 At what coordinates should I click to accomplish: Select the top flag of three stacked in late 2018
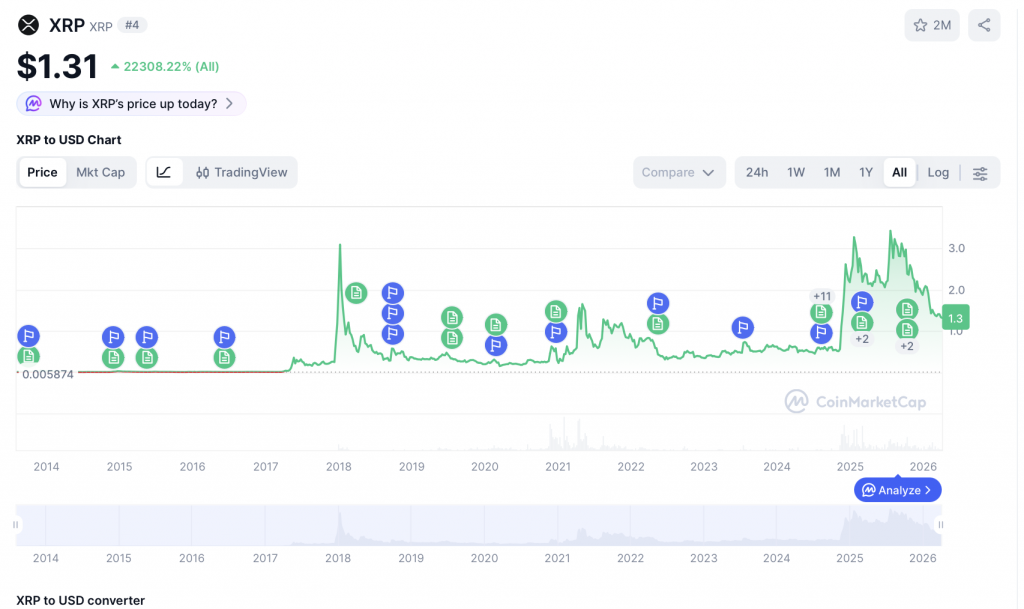(392, 292)
